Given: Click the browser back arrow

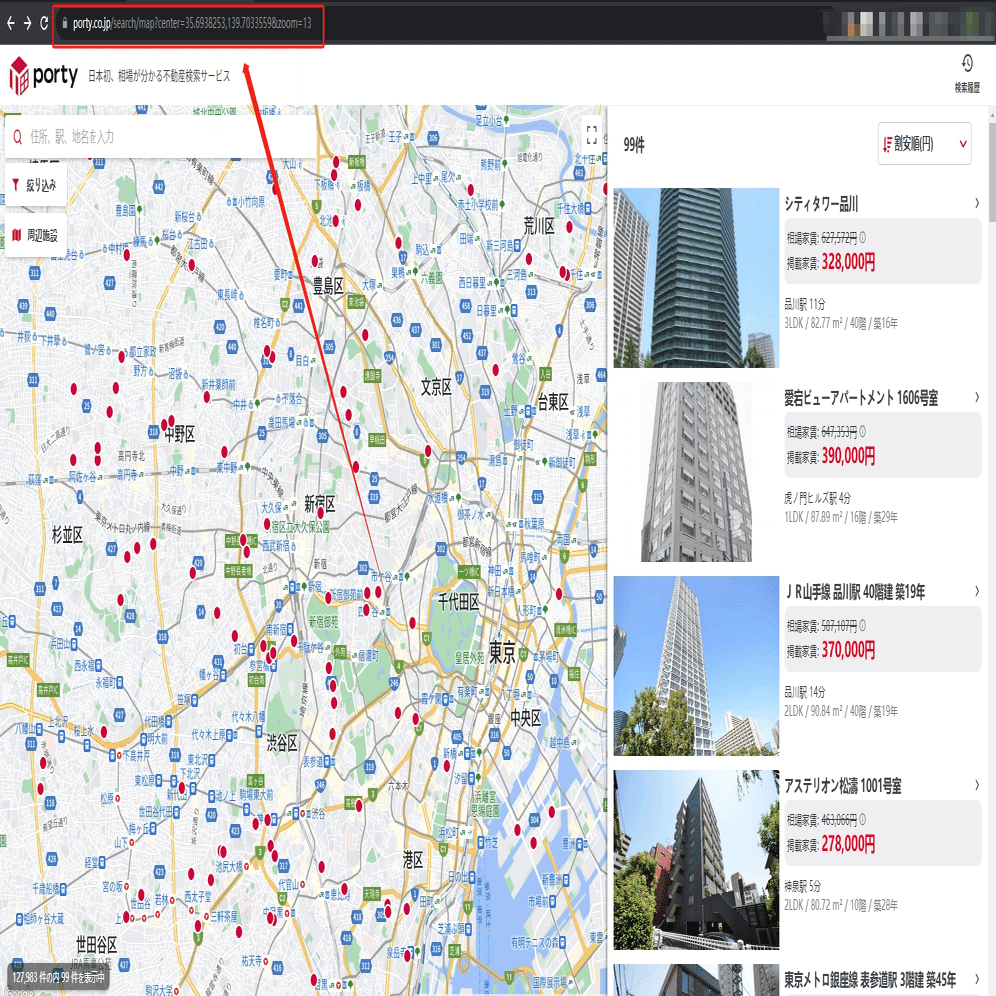Looking at the screenshot, I should [10, 24].
